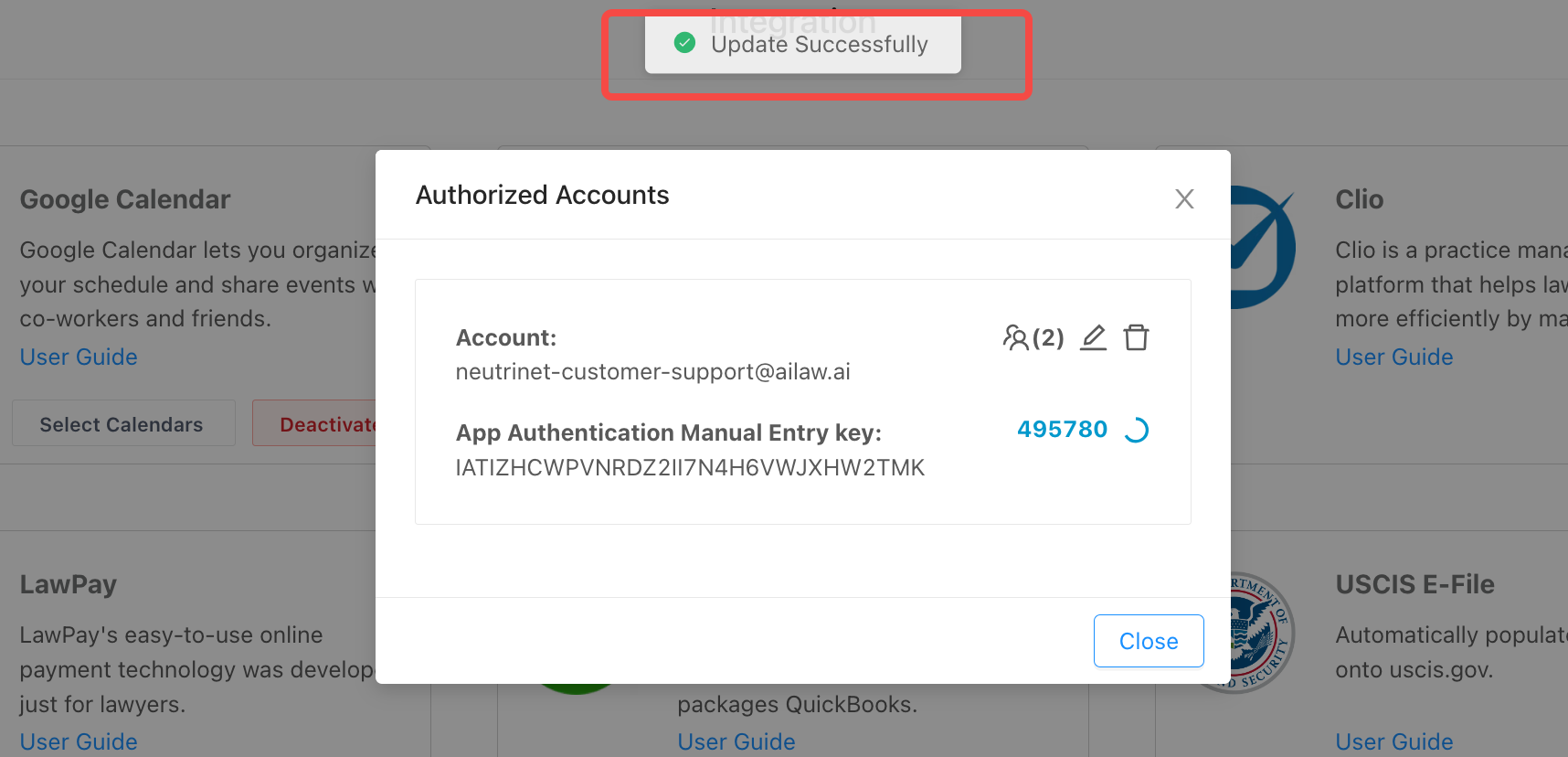
Task: Open shared users icon showing (2)
Action: pyautogui.click(x=1033, y=337)
